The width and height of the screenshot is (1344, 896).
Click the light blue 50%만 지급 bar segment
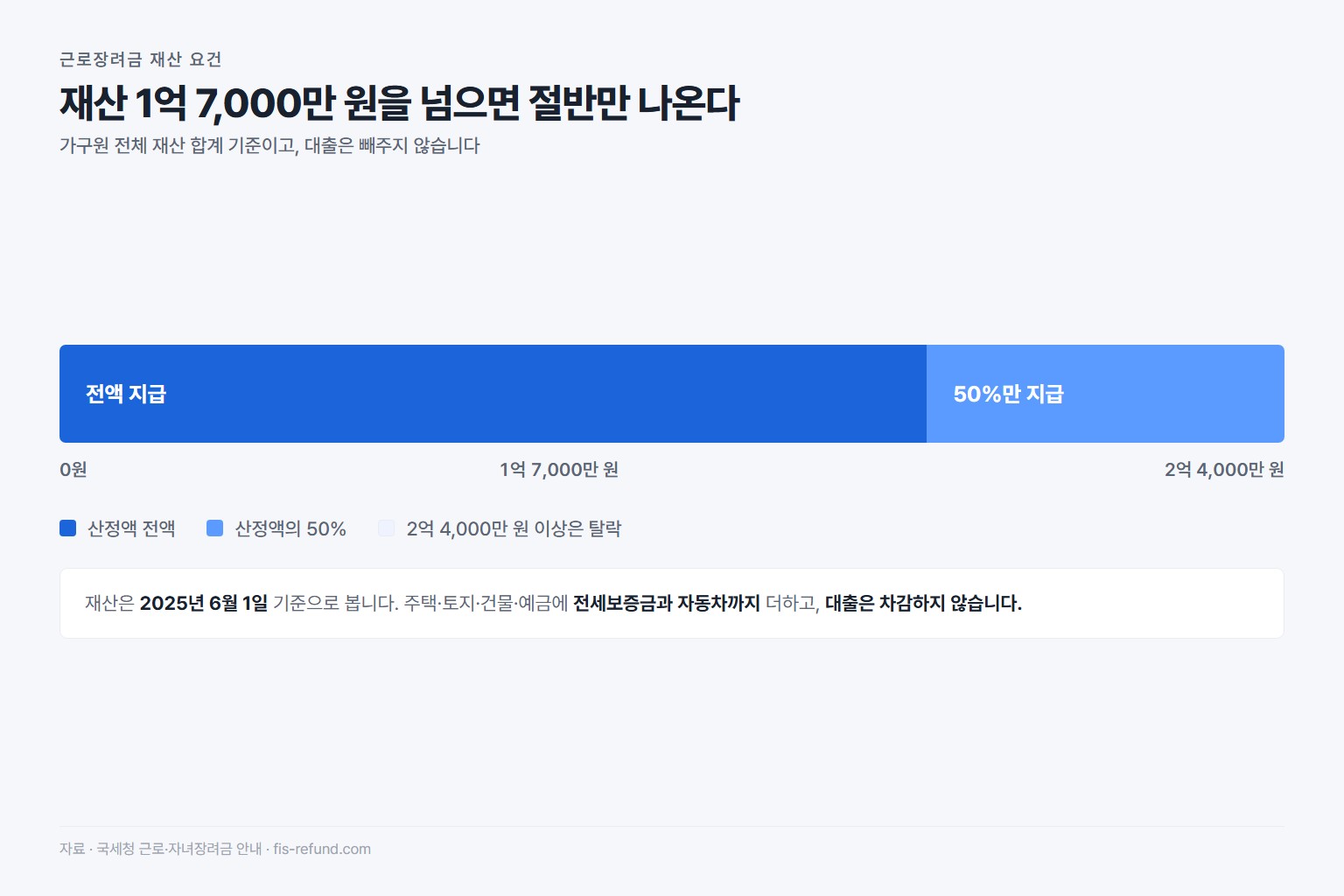[1105, 394]
